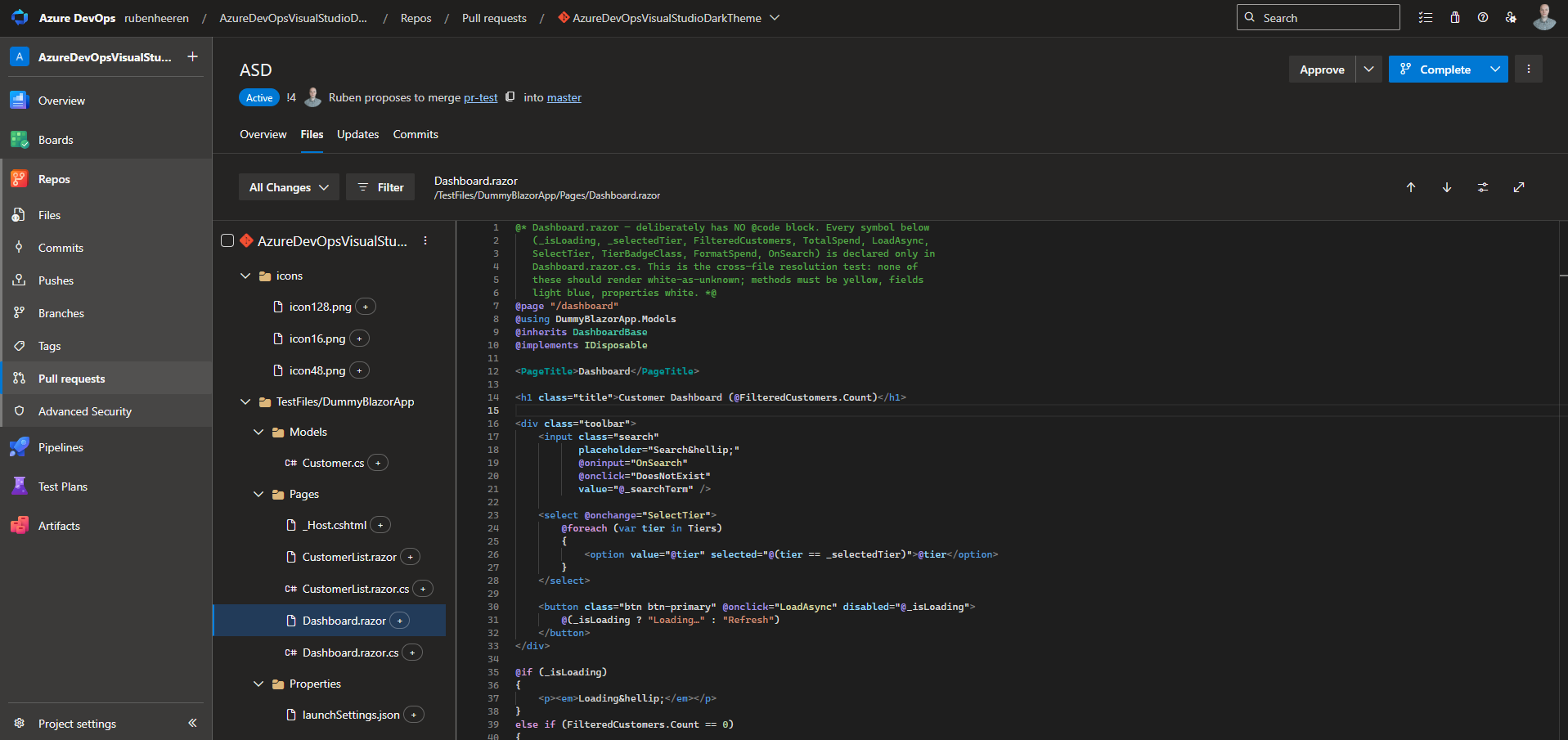Follow the pr-test branch link
This screenshot has height=740, width=1568.
pyautogui.click(x=481, y=97)
